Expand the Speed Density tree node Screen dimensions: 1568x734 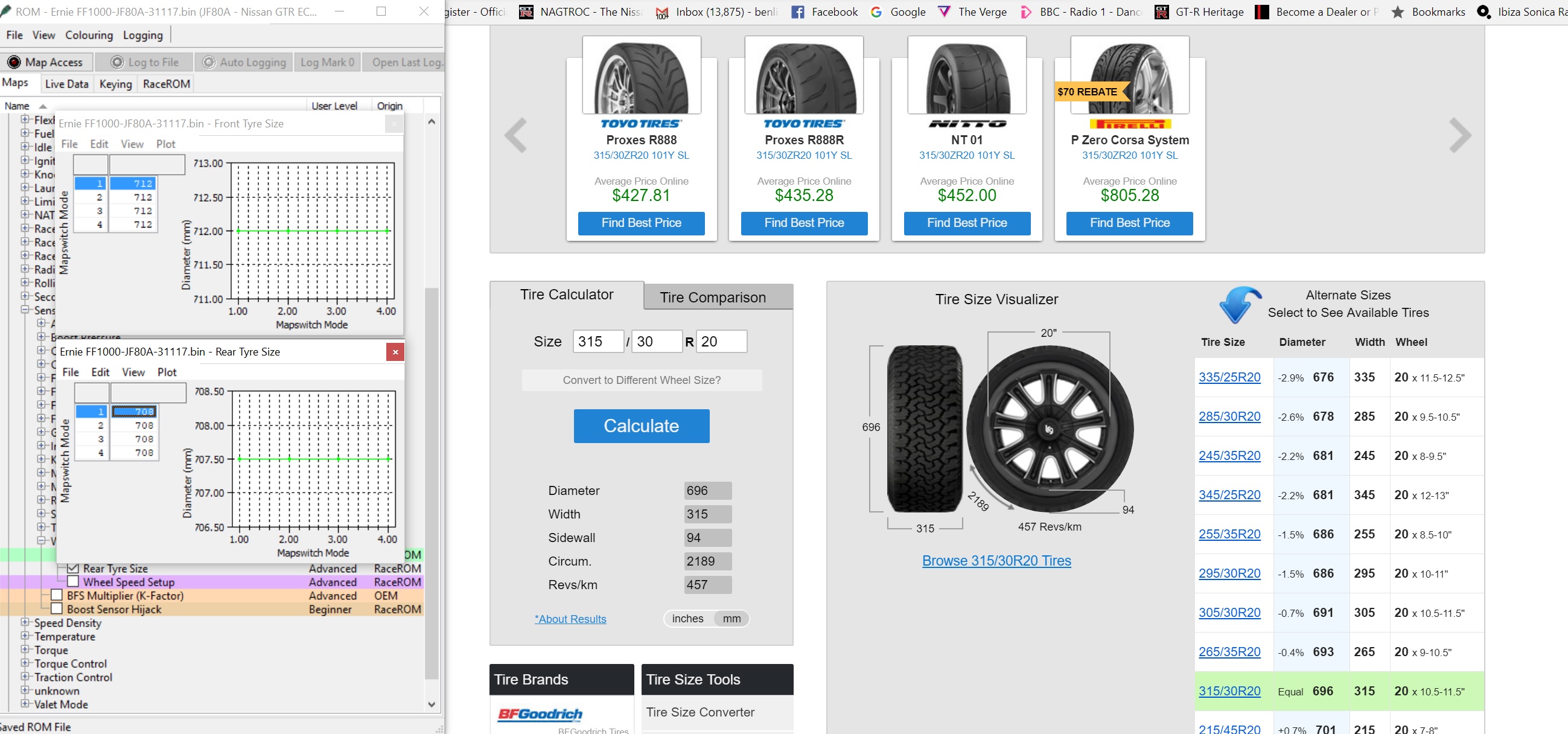(25, 622)
